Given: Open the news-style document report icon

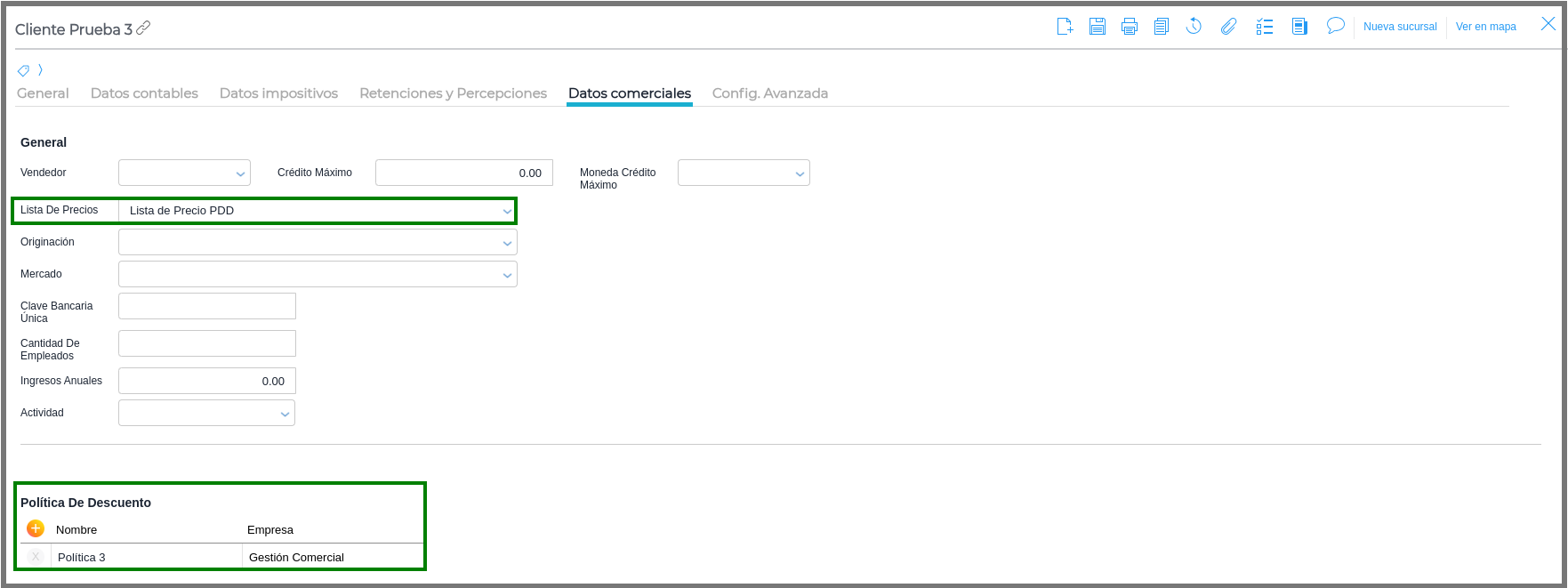Looking at the screenshot, I should (1299, 27).
